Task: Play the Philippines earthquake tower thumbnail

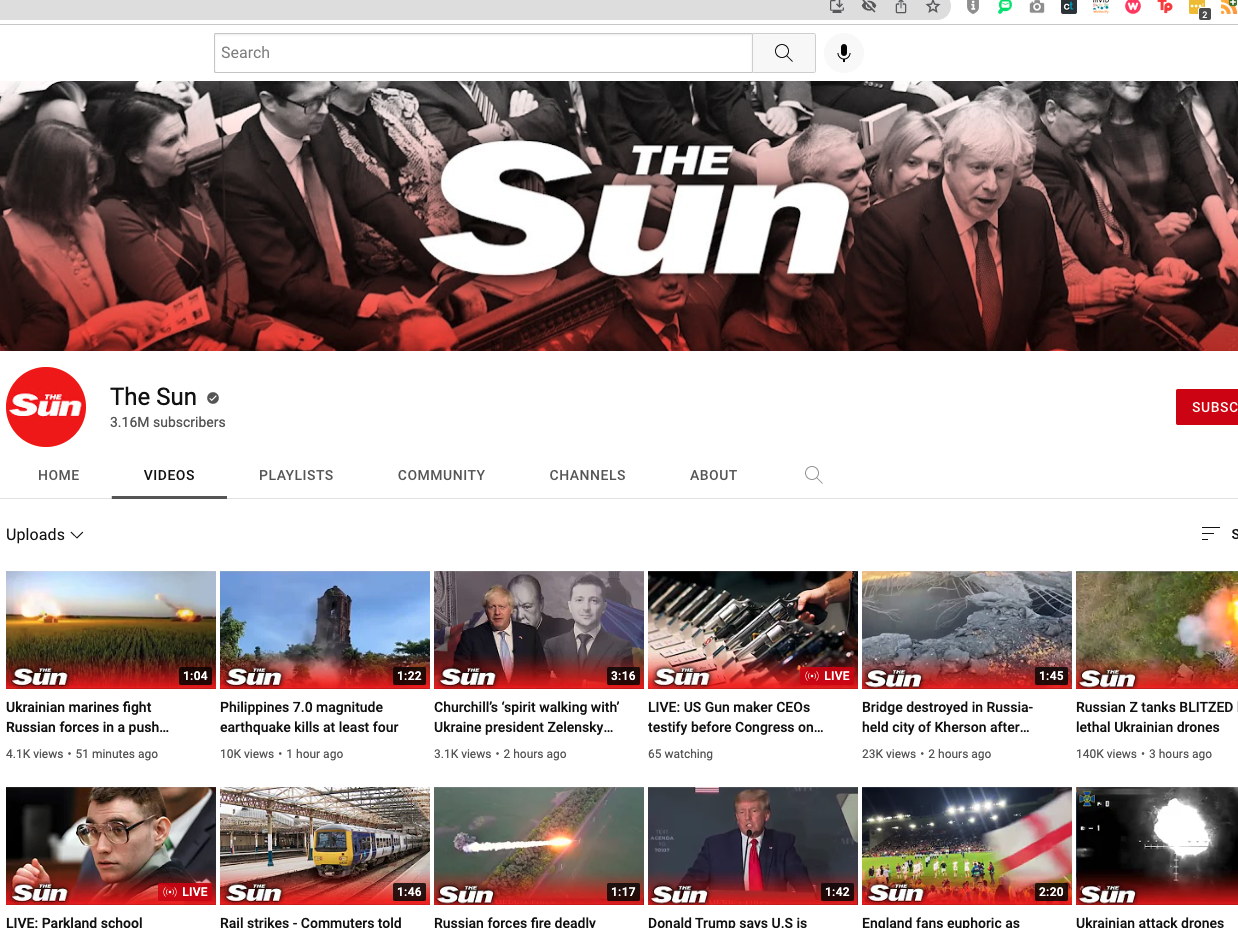Action: (325, 630)
